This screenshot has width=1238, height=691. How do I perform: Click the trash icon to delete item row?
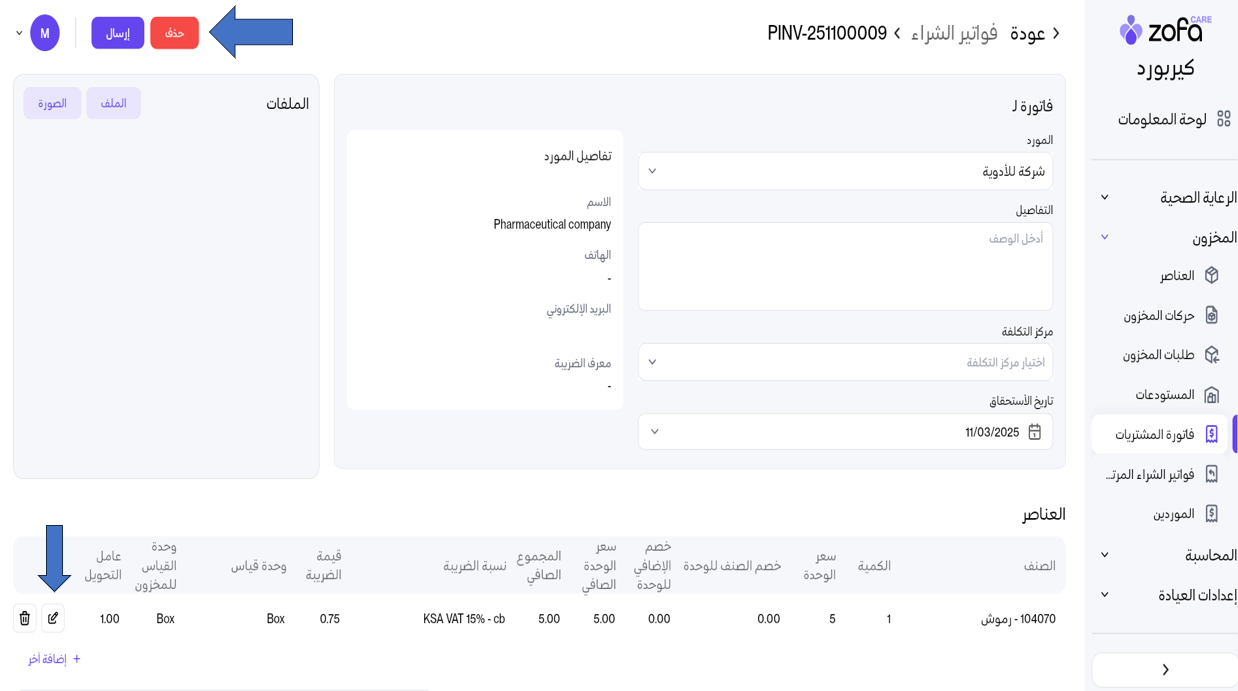(x=25, y=618)
